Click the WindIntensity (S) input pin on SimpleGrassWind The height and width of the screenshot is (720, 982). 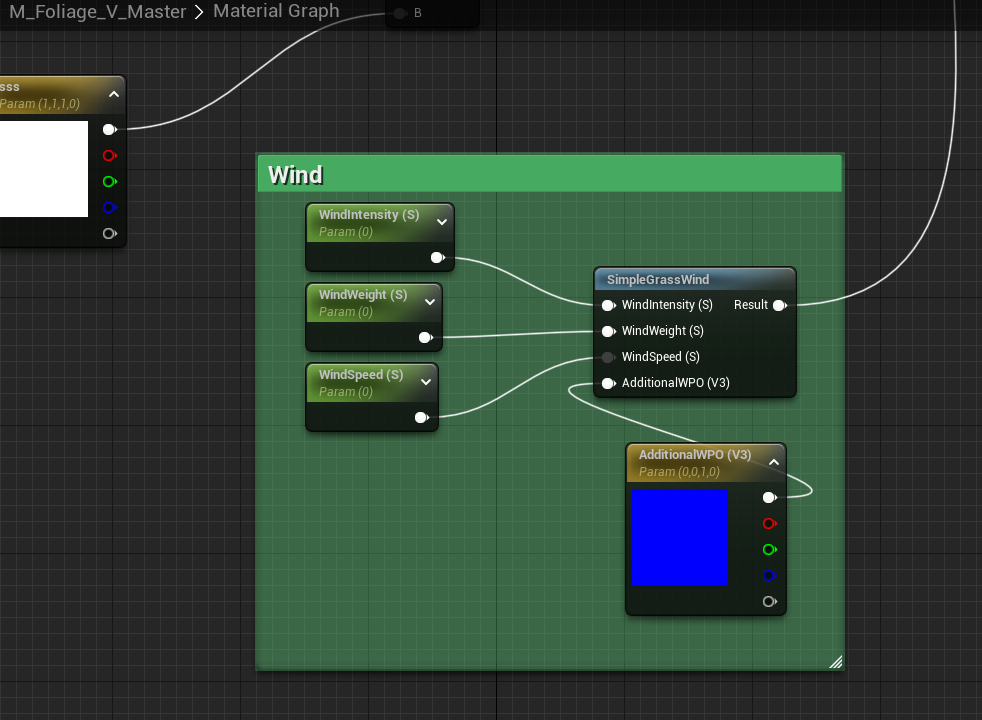tap(608, 305)
